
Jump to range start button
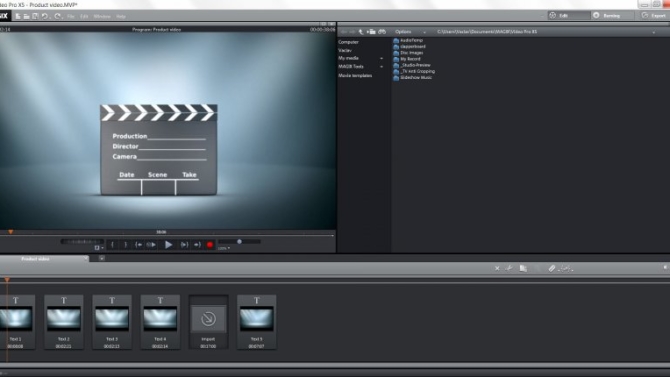point(138,245)
